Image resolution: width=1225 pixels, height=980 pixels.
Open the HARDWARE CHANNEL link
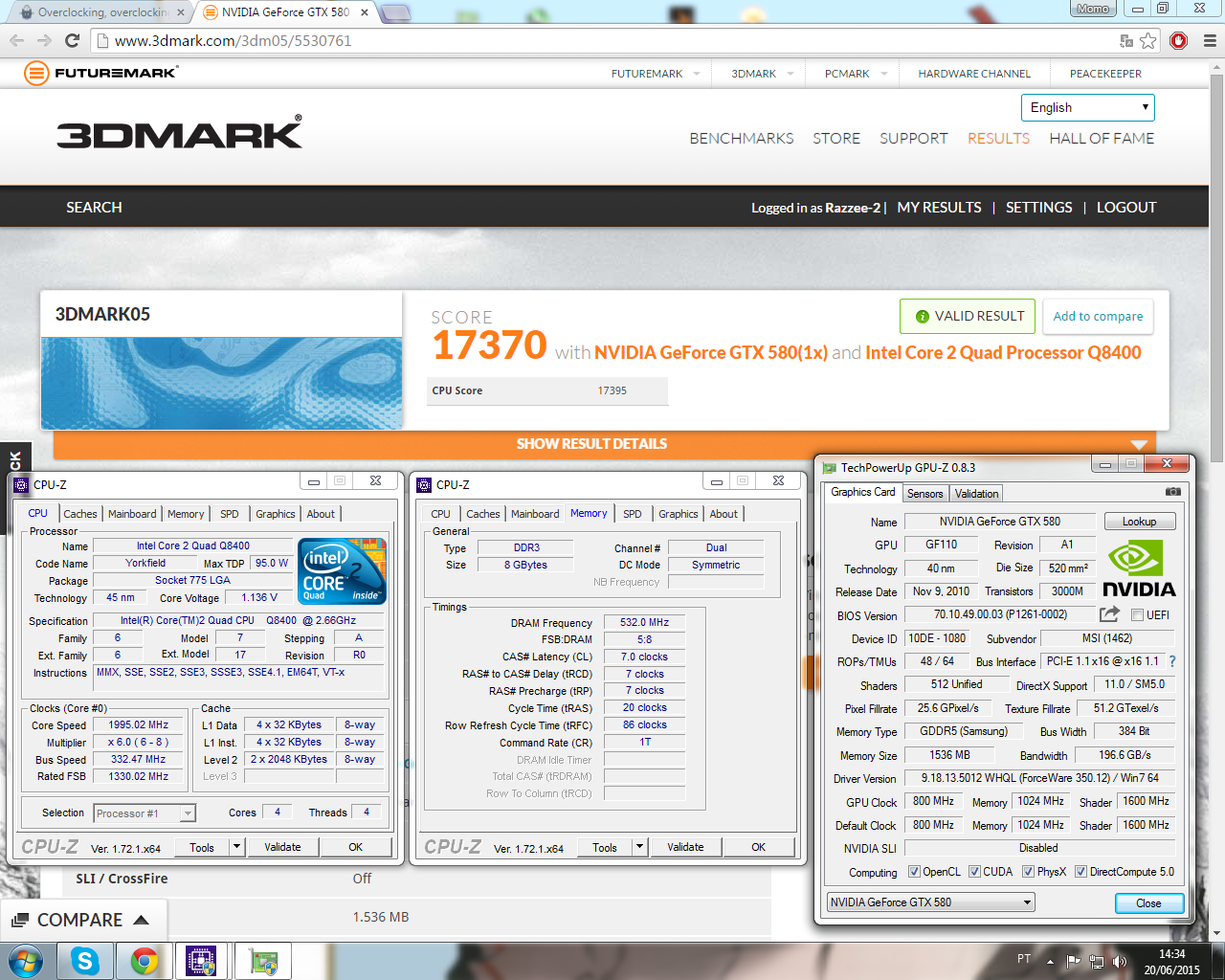click(974, 74)
